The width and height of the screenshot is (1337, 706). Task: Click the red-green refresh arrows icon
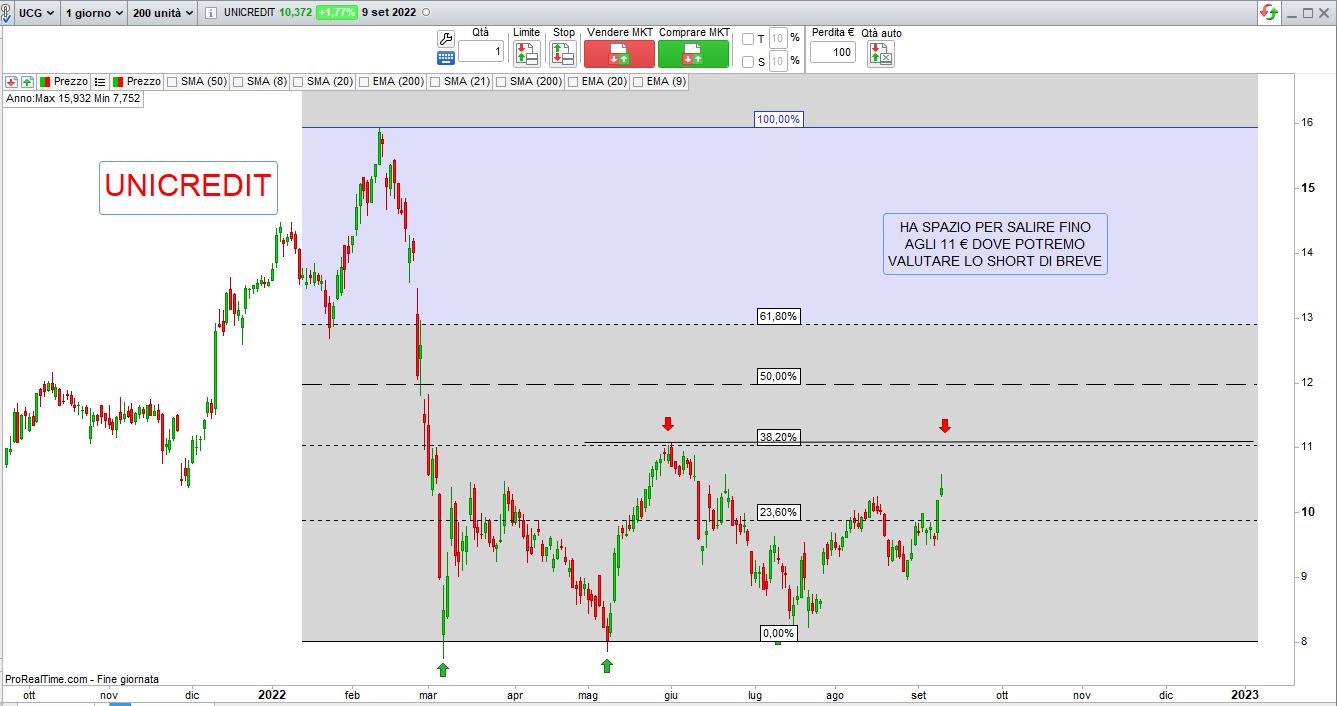tap(1268, 12)
